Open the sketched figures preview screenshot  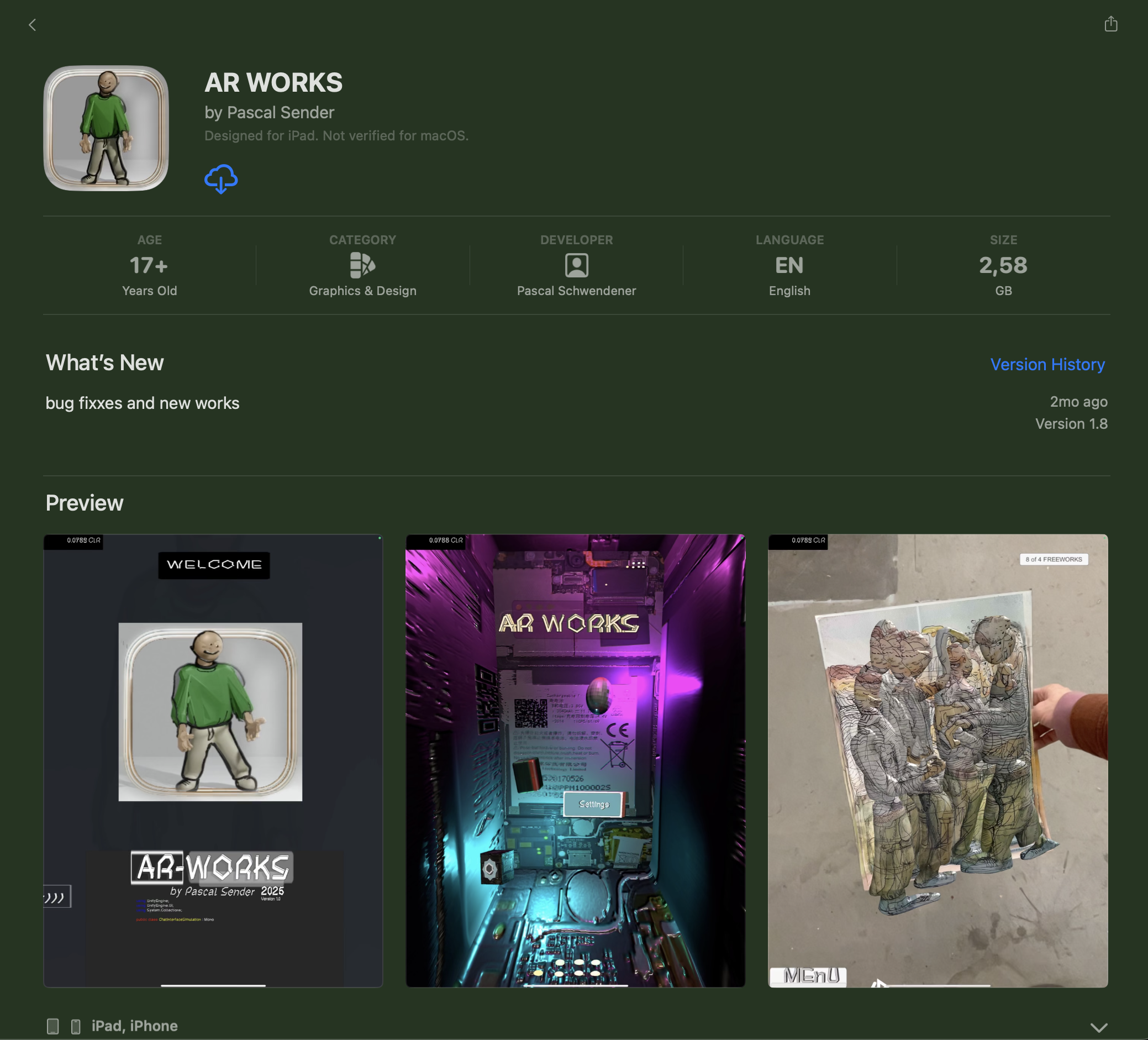pos(938,760)
